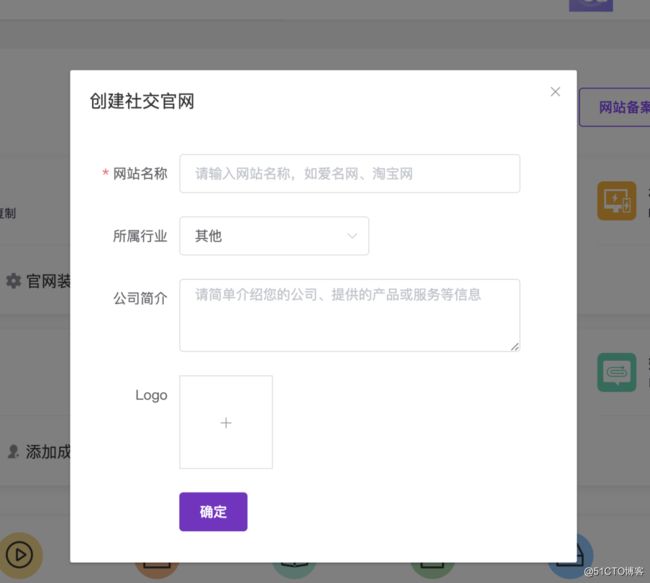Click the 公司简介 text area

pos(349,315)
